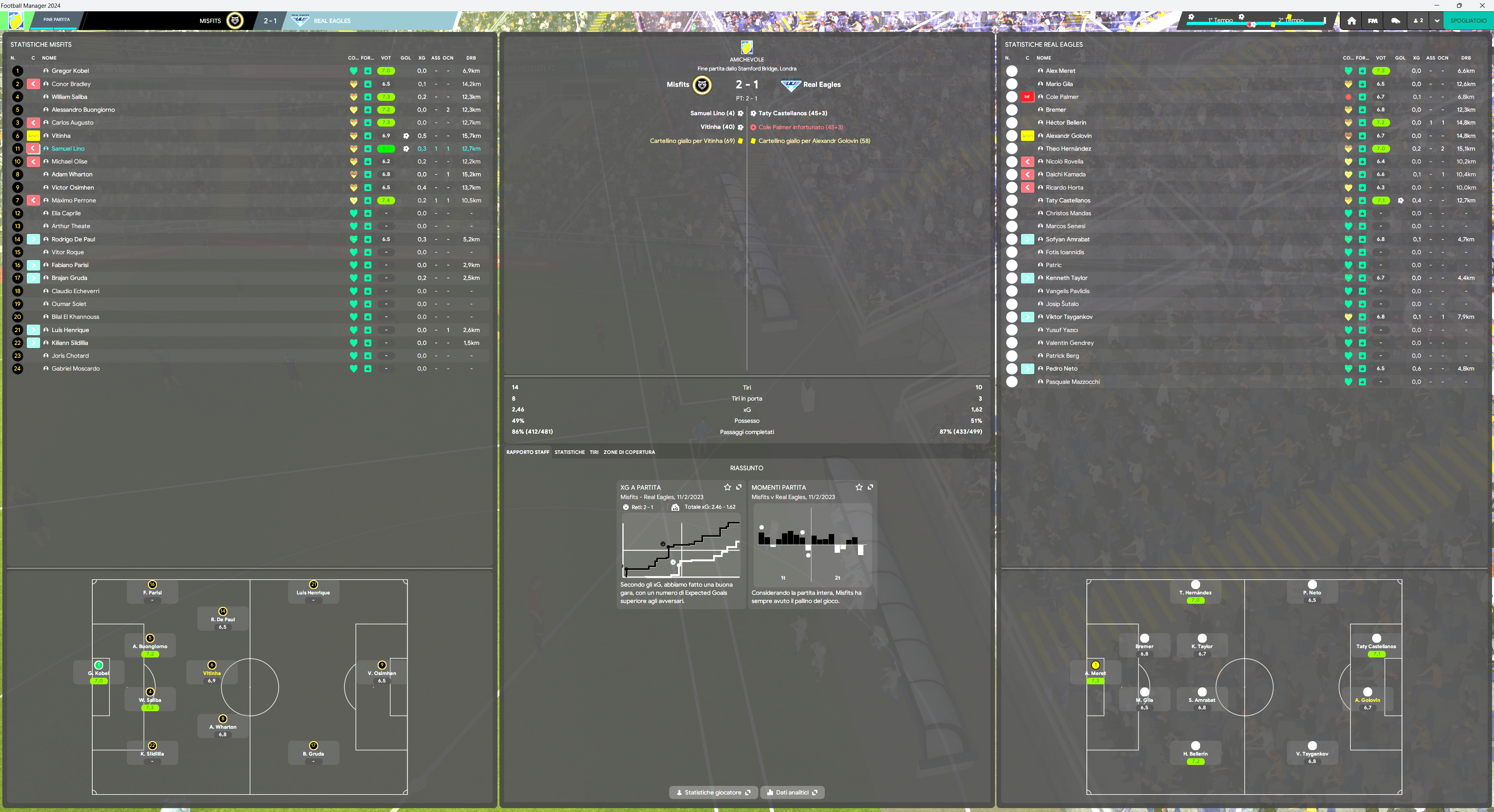Click Victor Osimhen's match fitness icon
The height and width of the screenshot is (812, 1494).
[368, 188]
